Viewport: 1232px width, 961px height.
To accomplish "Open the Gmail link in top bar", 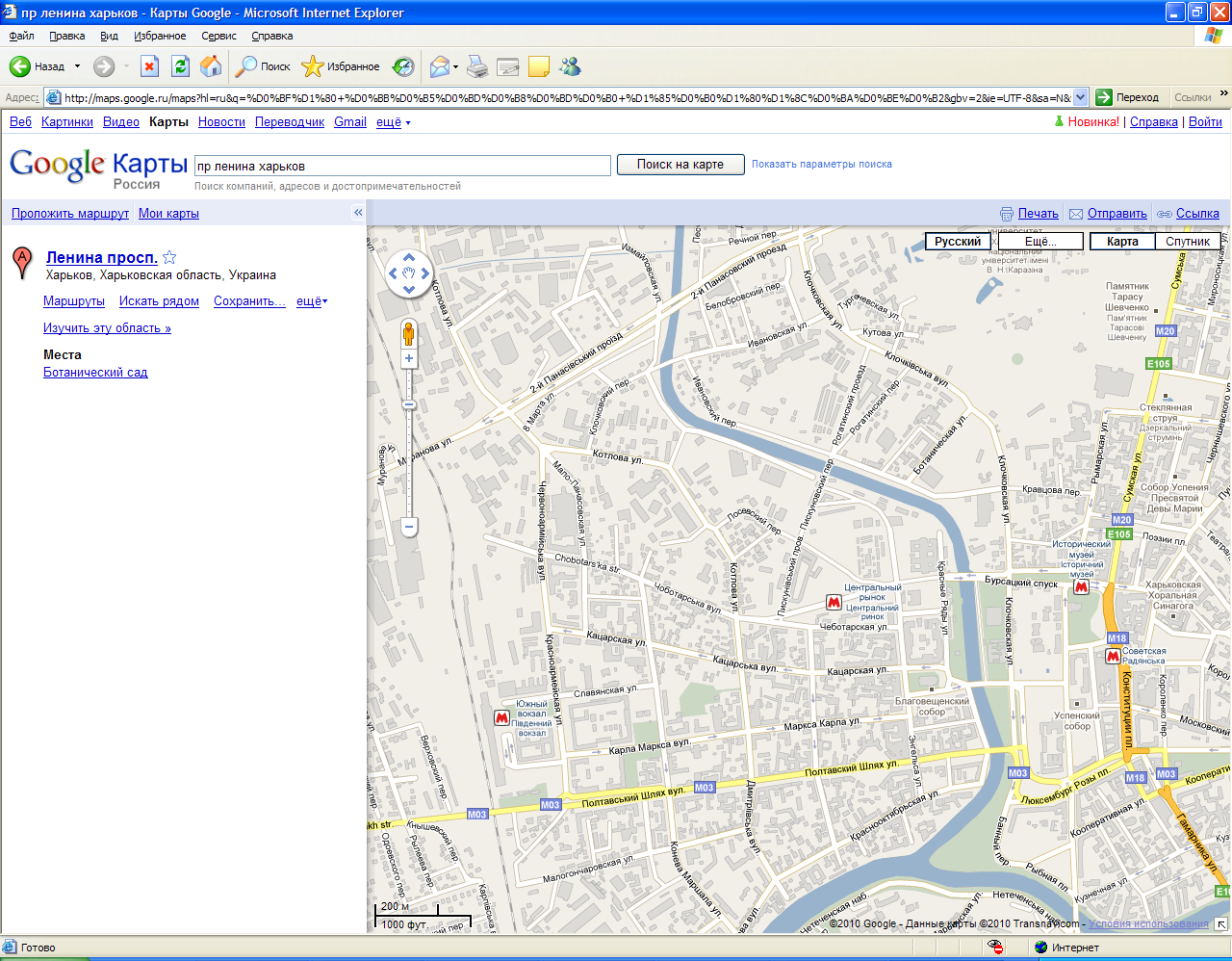I will click(350, 122).
